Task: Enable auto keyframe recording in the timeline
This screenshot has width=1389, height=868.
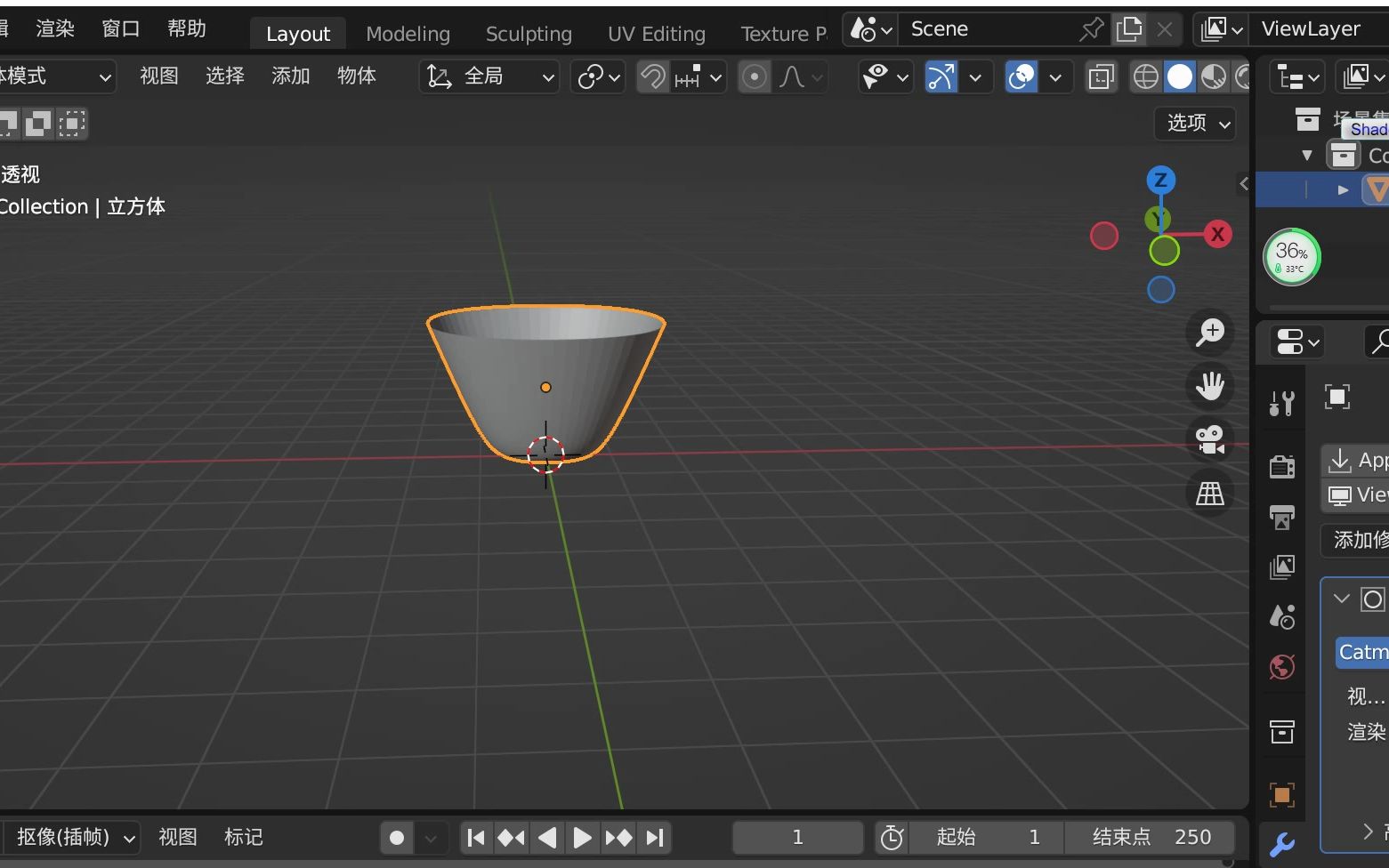Action: tap(397, 837)
